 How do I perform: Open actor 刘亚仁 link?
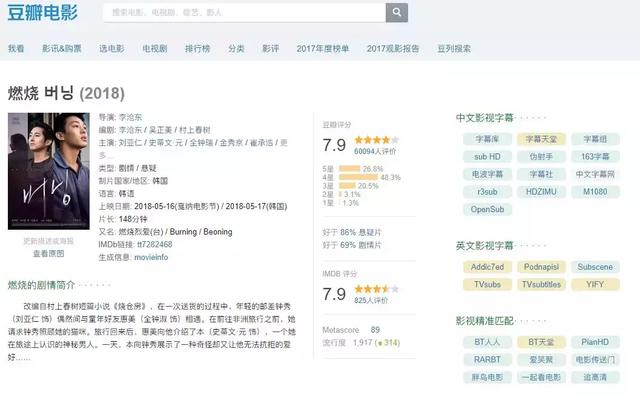130,142
